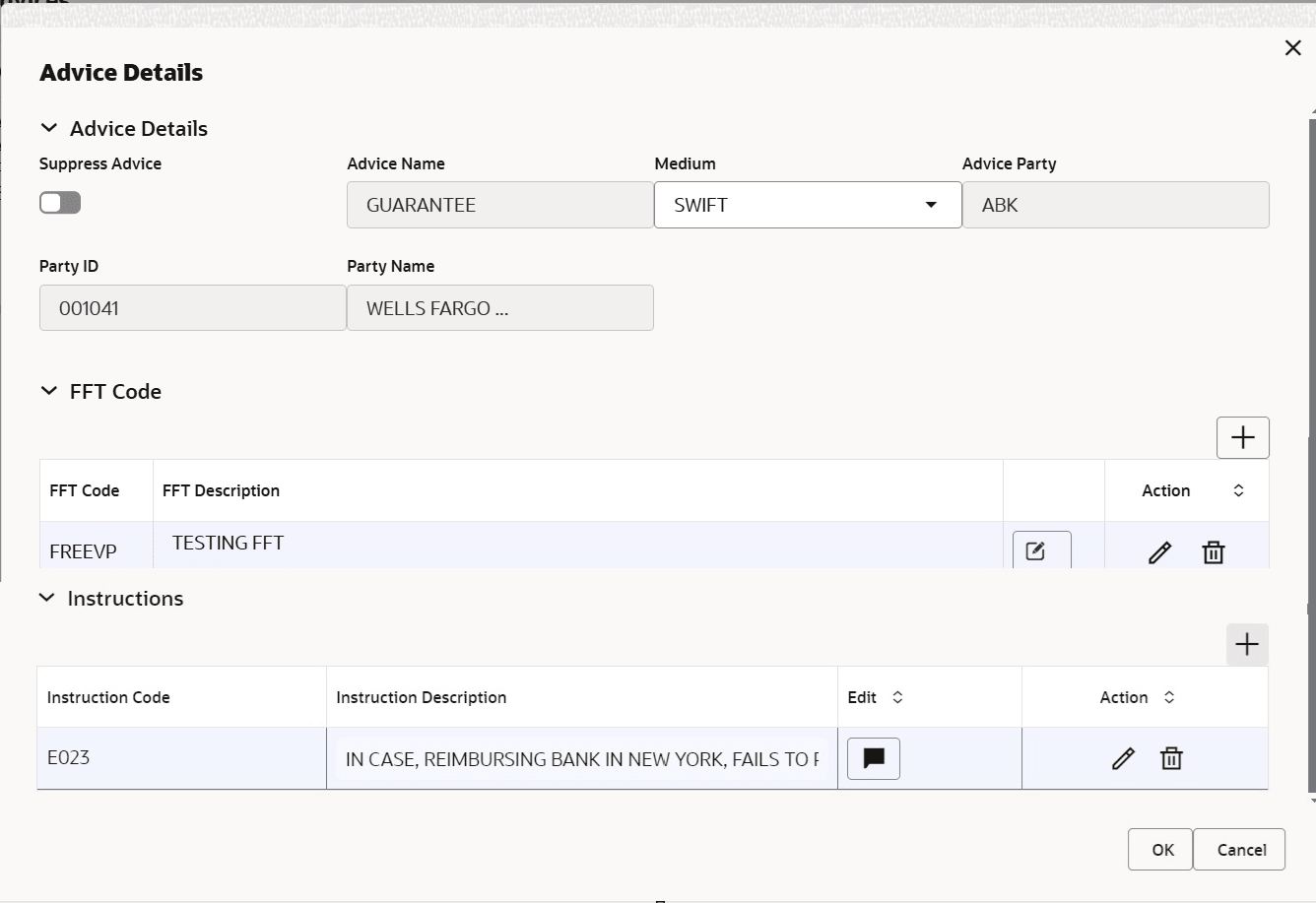Toggle the Suppress Advice switch
Image resolution: width=1316 pixels, height=903 pixels.
coord(60,202)
